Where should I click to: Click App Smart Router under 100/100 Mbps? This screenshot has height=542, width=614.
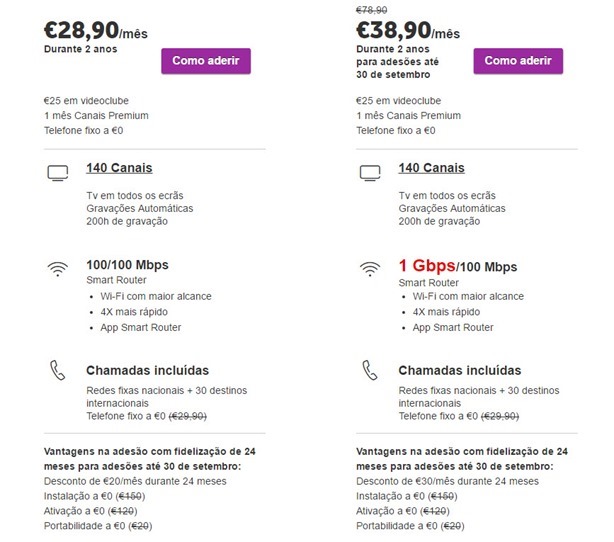point(141,327)
